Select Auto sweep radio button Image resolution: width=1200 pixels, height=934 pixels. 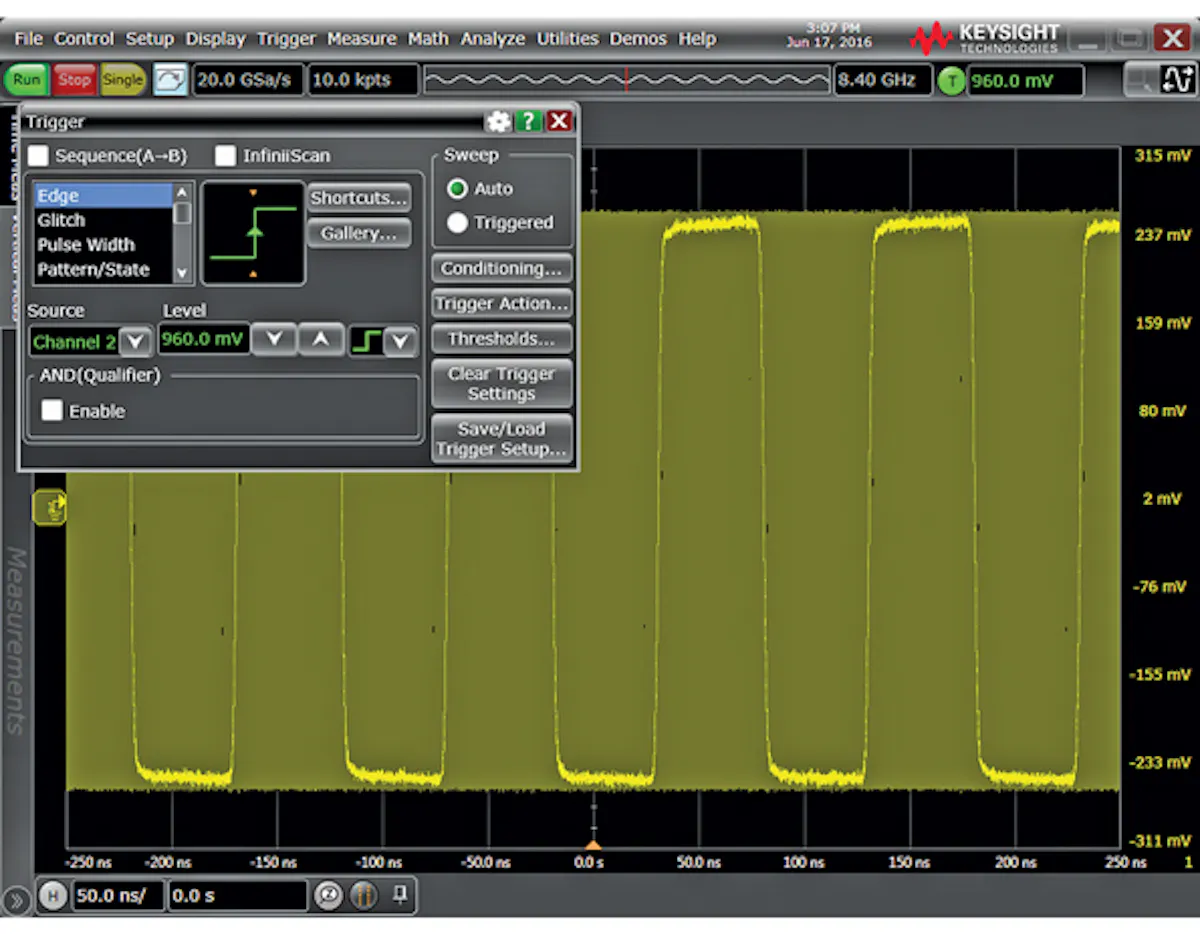[458, 189]
